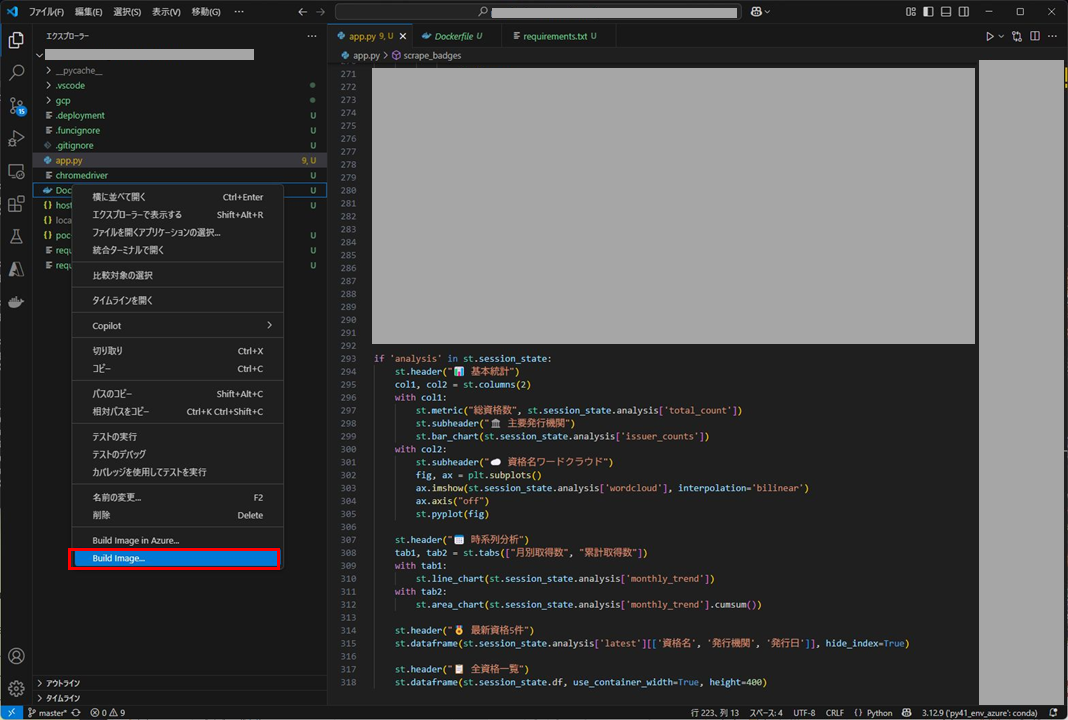The width and height of the screenshot is (1068, 720).
Task: Click the split editor right icon
Action: [1035, 36]
